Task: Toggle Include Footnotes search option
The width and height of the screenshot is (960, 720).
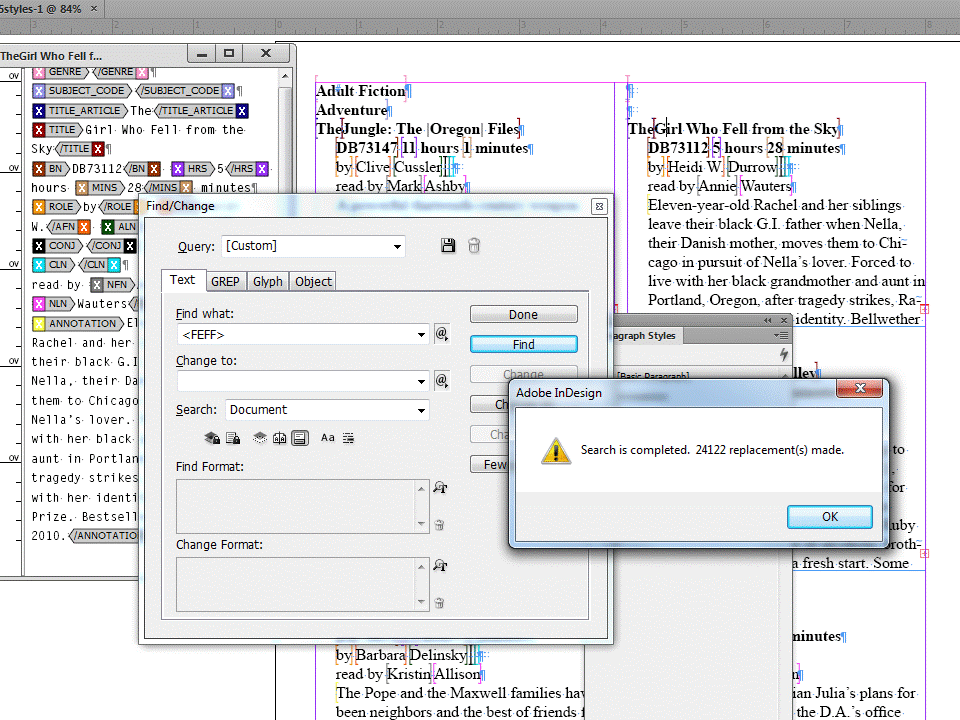Action: pos(299,438)
